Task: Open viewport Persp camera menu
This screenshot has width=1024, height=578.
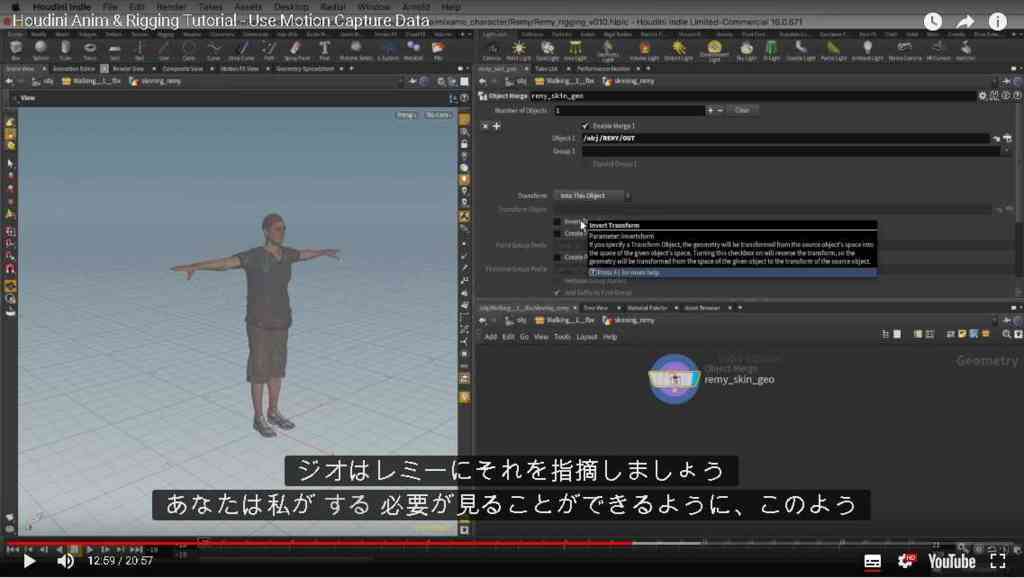Action: 406,115
